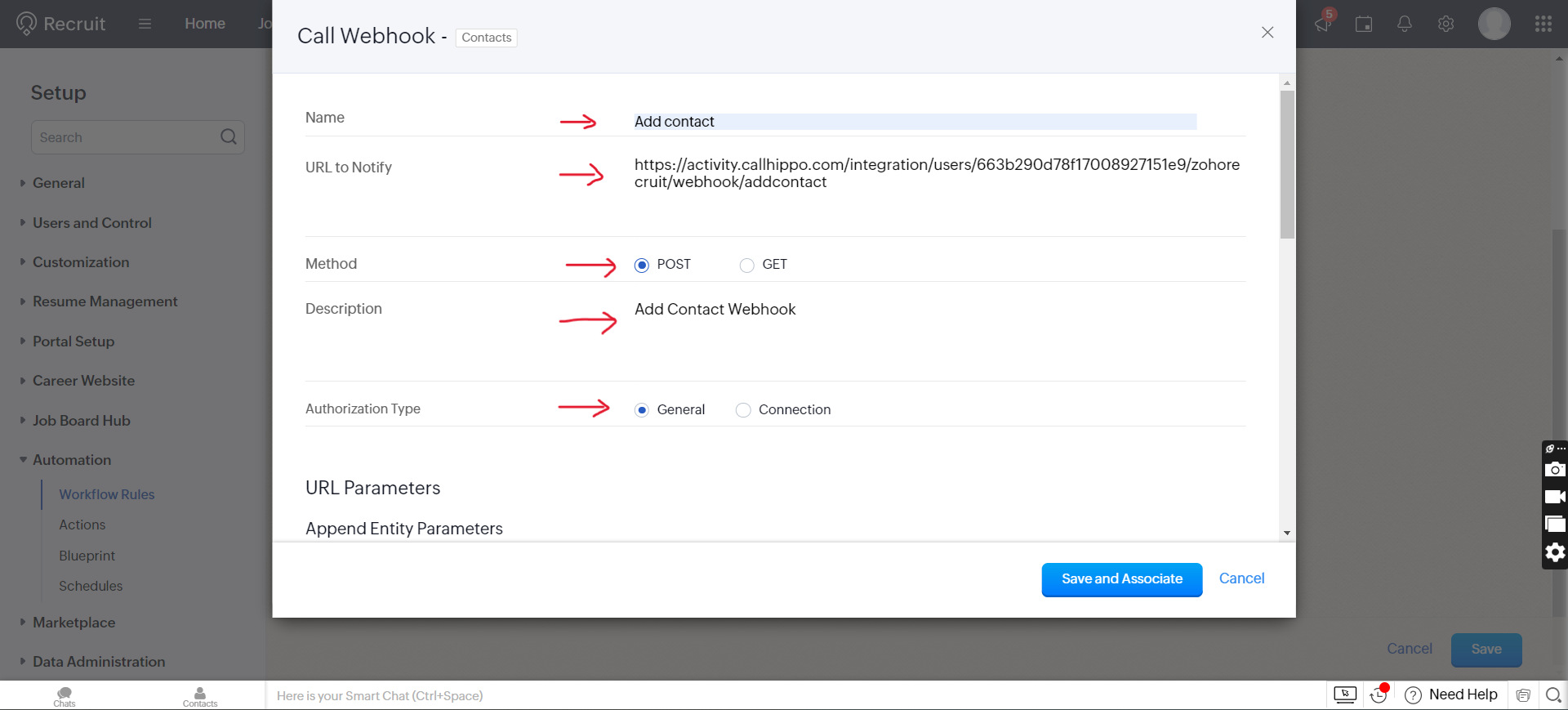Click the Append Entity Parameters heading
1568x710 pixels.
(404, 529)
